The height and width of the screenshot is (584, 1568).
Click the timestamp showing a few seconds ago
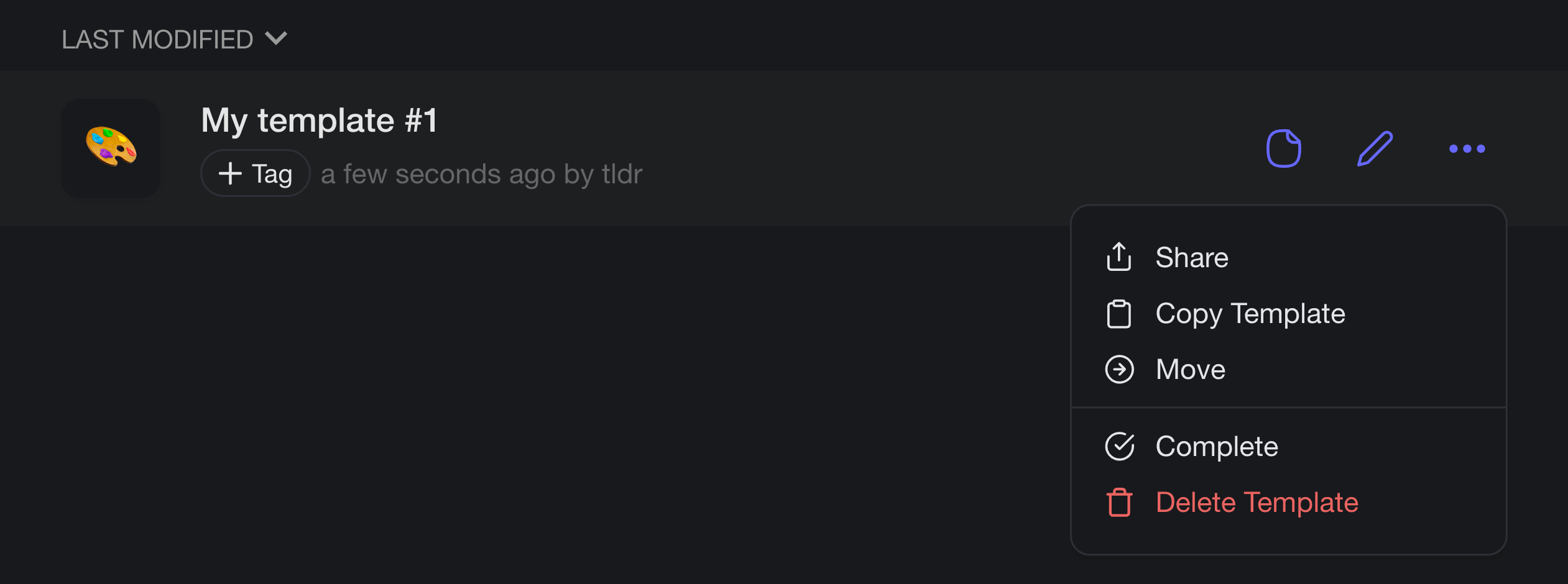point(482,175)
